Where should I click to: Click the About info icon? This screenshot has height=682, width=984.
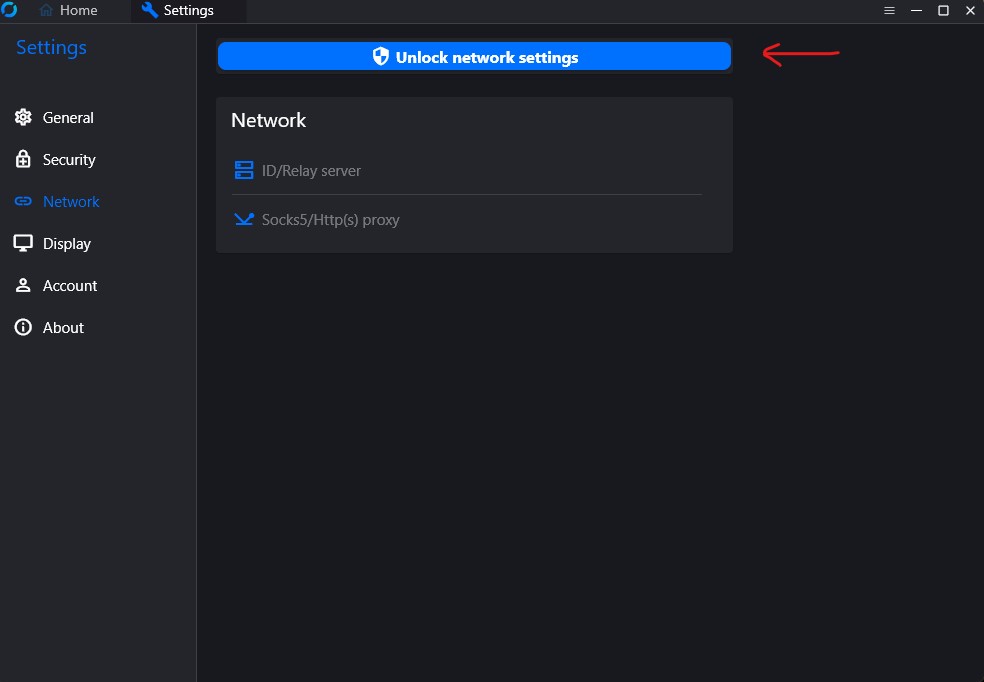point(23,328)
